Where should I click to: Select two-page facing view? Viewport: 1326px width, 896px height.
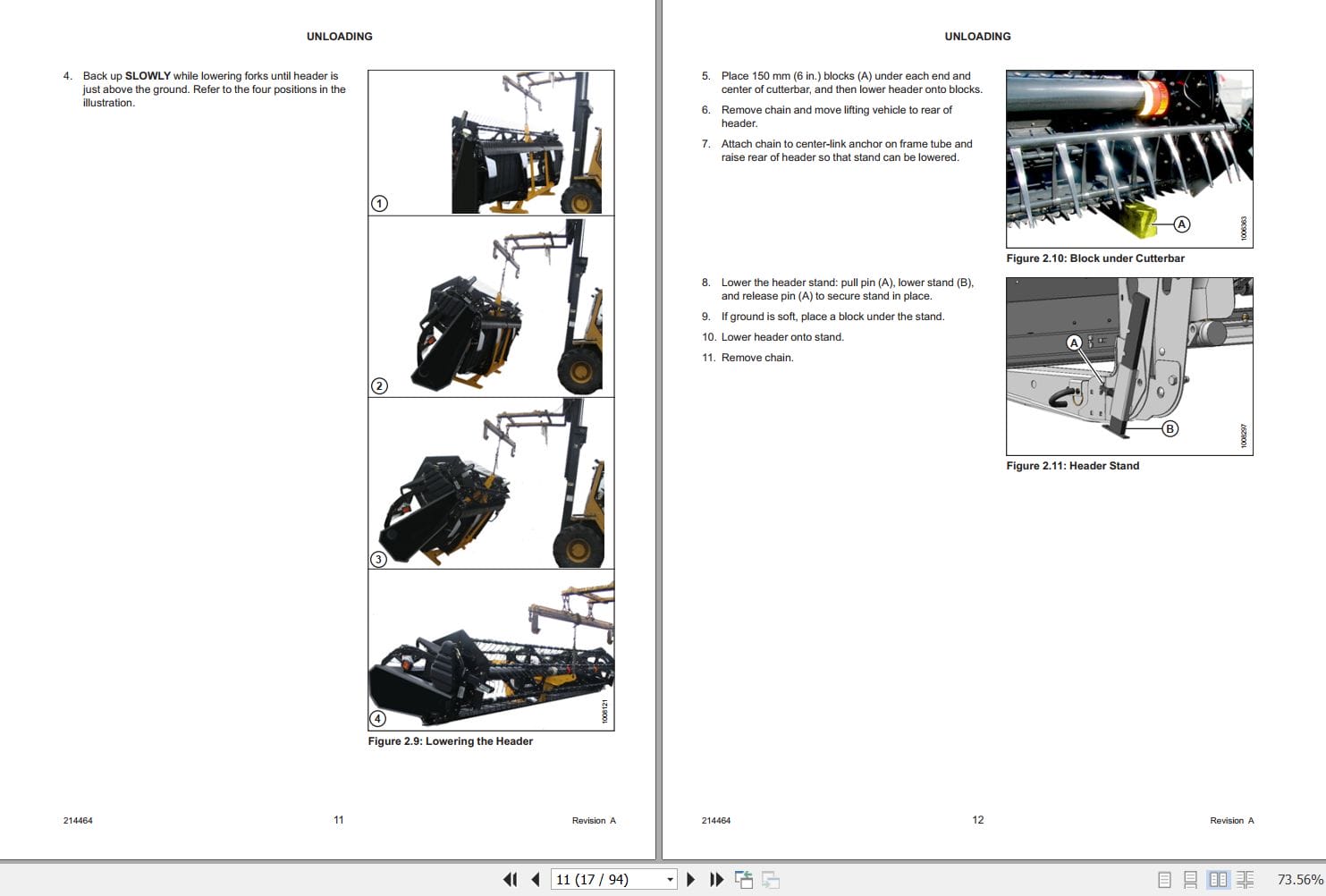(1218, 880)
